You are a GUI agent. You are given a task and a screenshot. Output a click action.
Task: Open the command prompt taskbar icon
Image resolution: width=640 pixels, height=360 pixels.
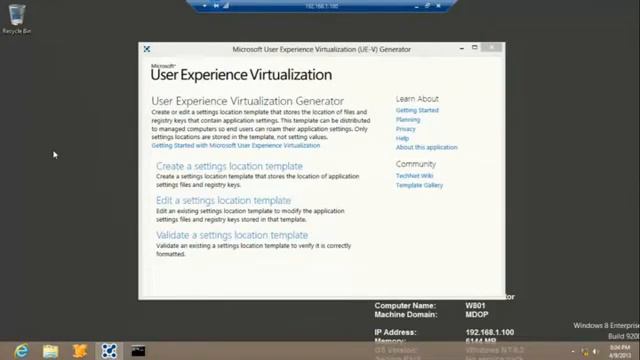point(138,351)
